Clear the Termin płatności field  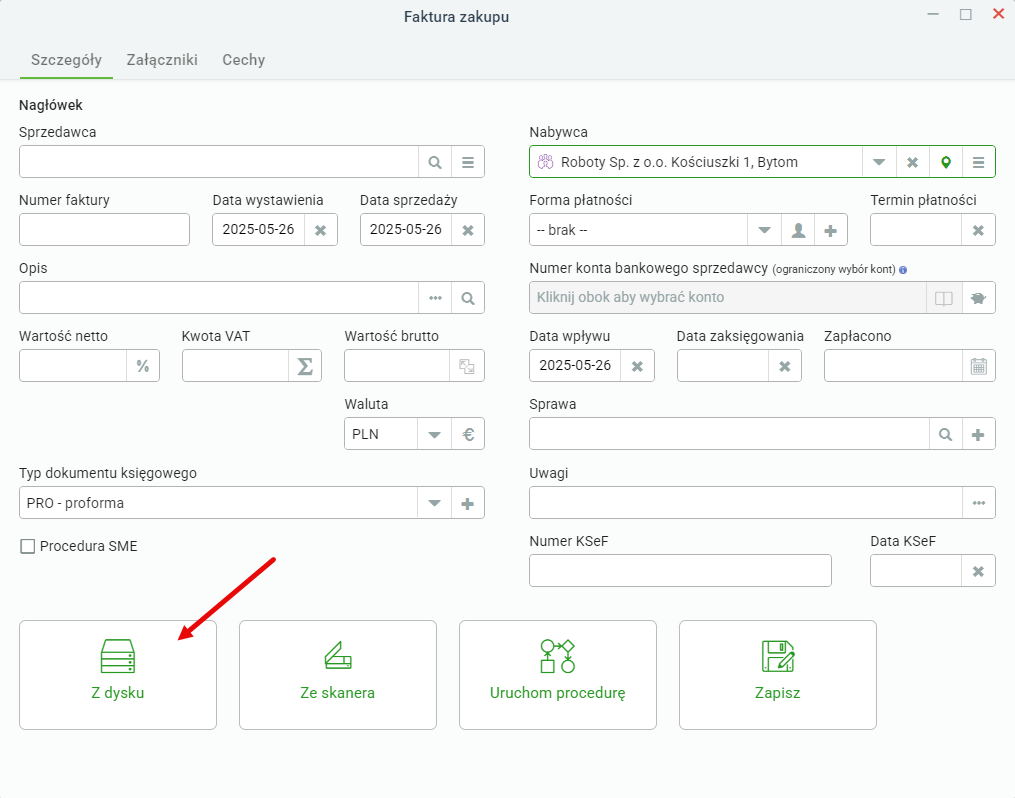(x=978, y=230)
